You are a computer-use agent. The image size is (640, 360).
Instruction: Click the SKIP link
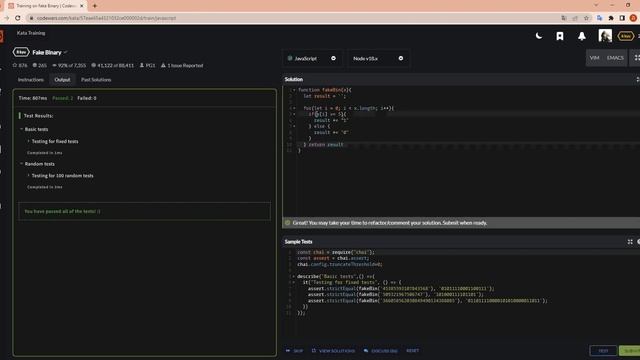[295, 351]
